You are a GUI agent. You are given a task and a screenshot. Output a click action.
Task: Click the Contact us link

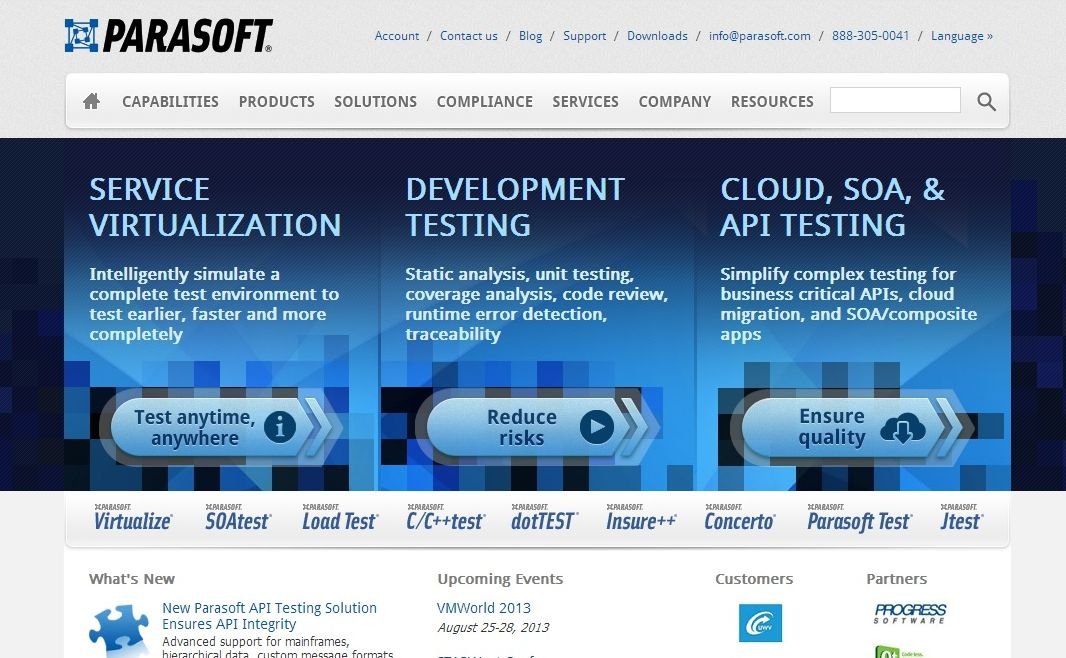pos(468,35)
